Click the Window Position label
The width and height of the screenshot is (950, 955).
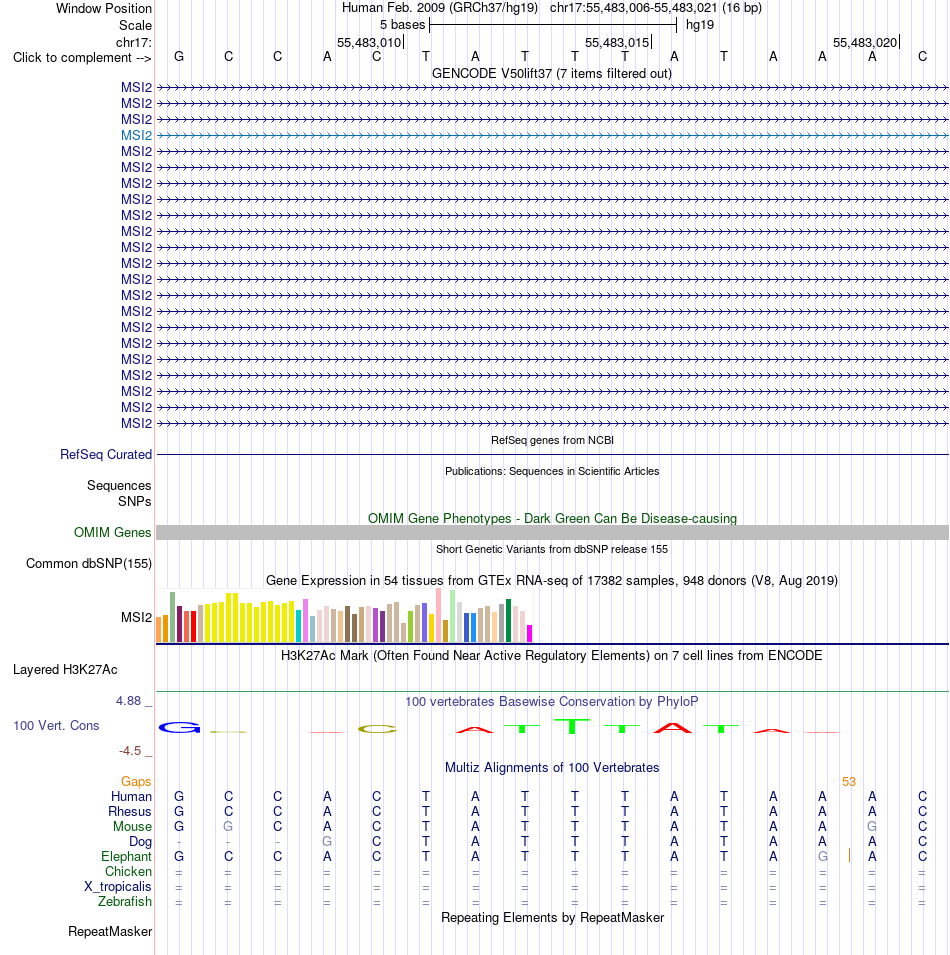coord(104,9)
